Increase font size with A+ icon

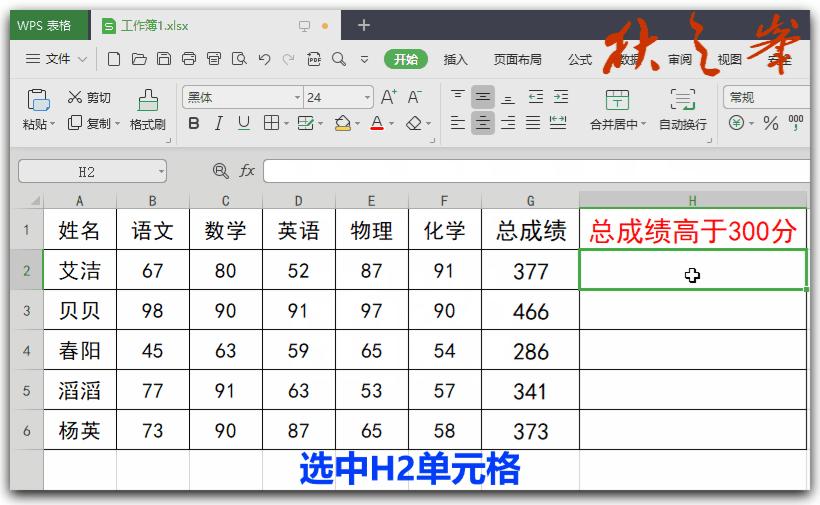point(389,97)
